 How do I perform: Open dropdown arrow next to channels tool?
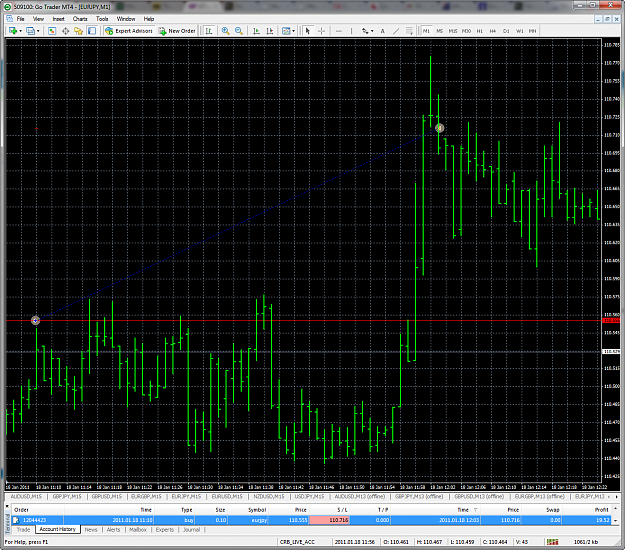[372, 31]
